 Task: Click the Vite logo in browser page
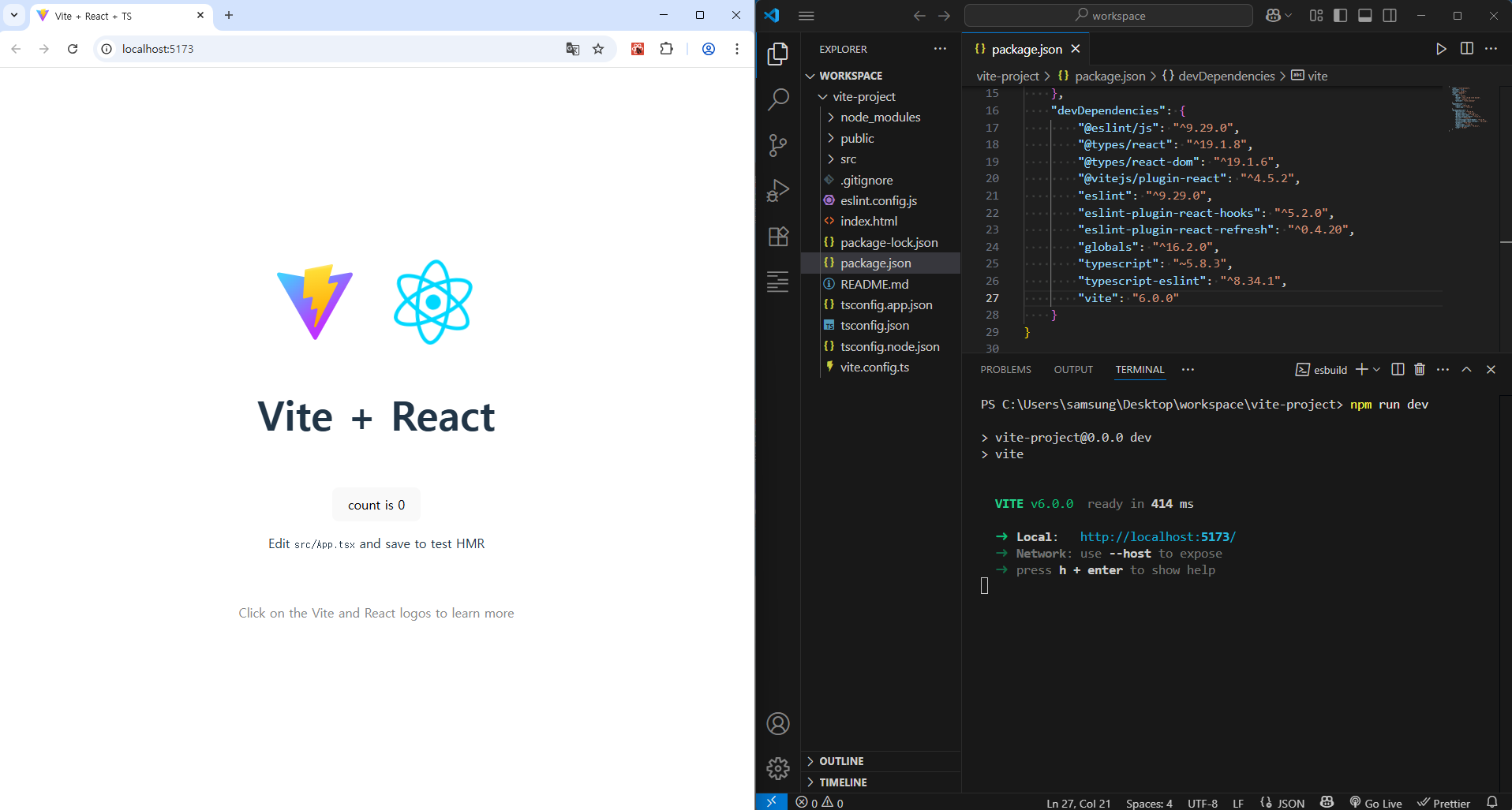pyautogui.click(x=315, y=302)
